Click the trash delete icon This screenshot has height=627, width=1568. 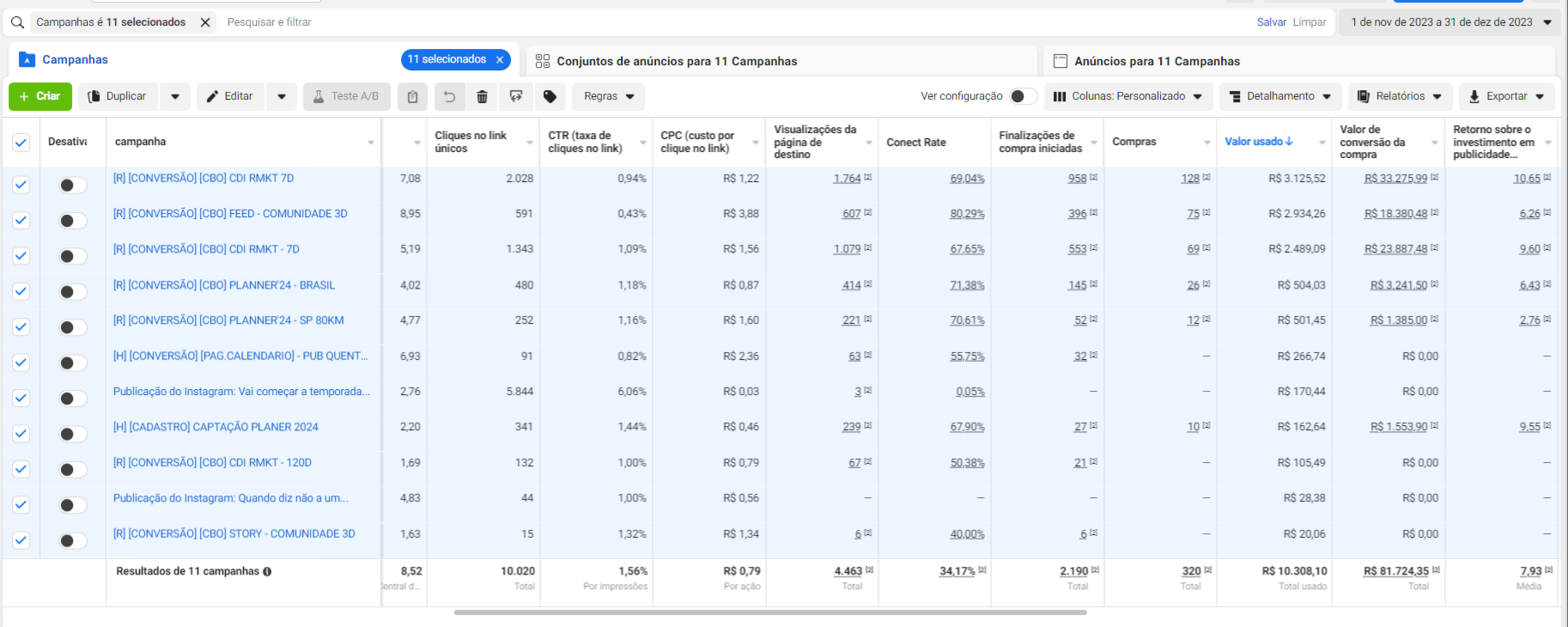click(483, 96)
